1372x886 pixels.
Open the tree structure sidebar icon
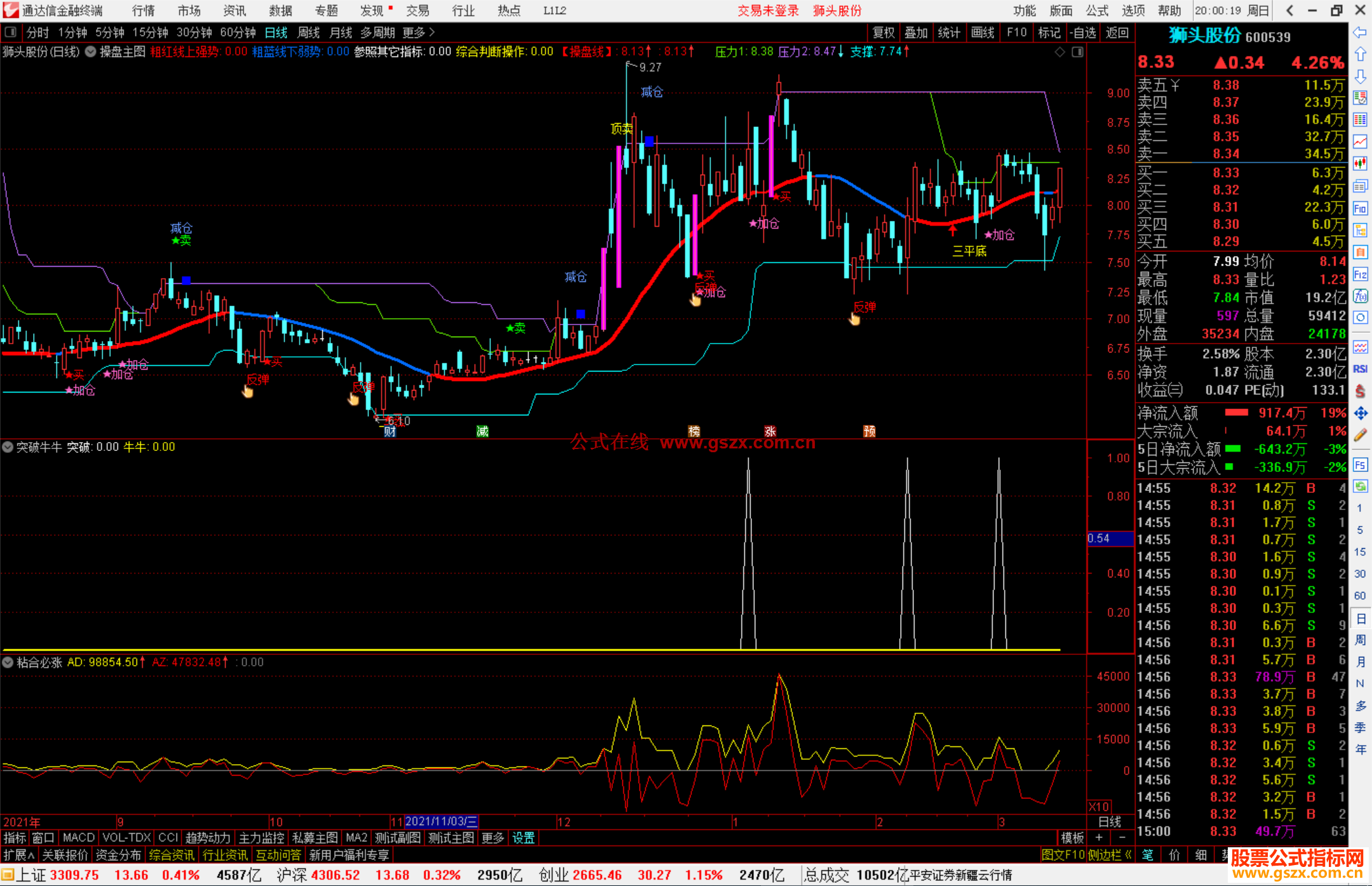click(x=1360, y=230)
